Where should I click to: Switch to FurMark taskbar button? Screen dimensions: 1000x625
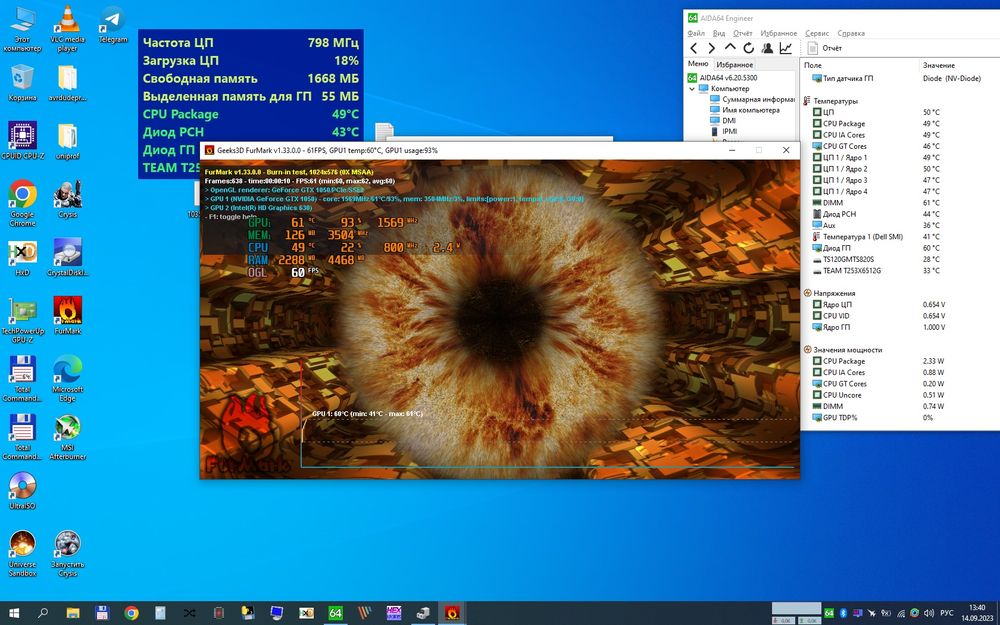[452, 613]
